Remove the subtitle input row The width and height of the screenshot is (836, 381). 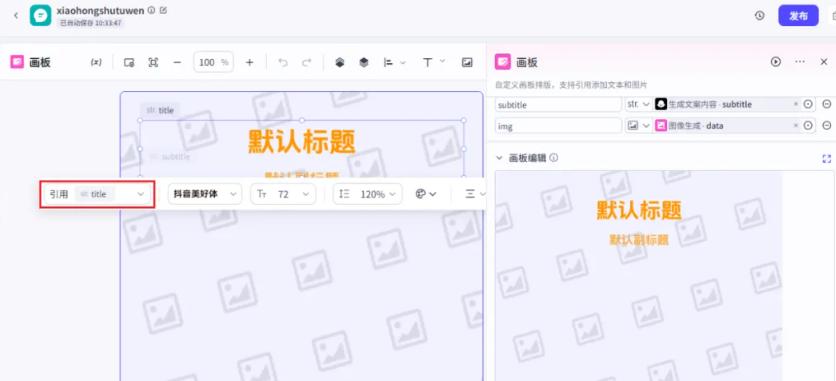coord(827,104)
